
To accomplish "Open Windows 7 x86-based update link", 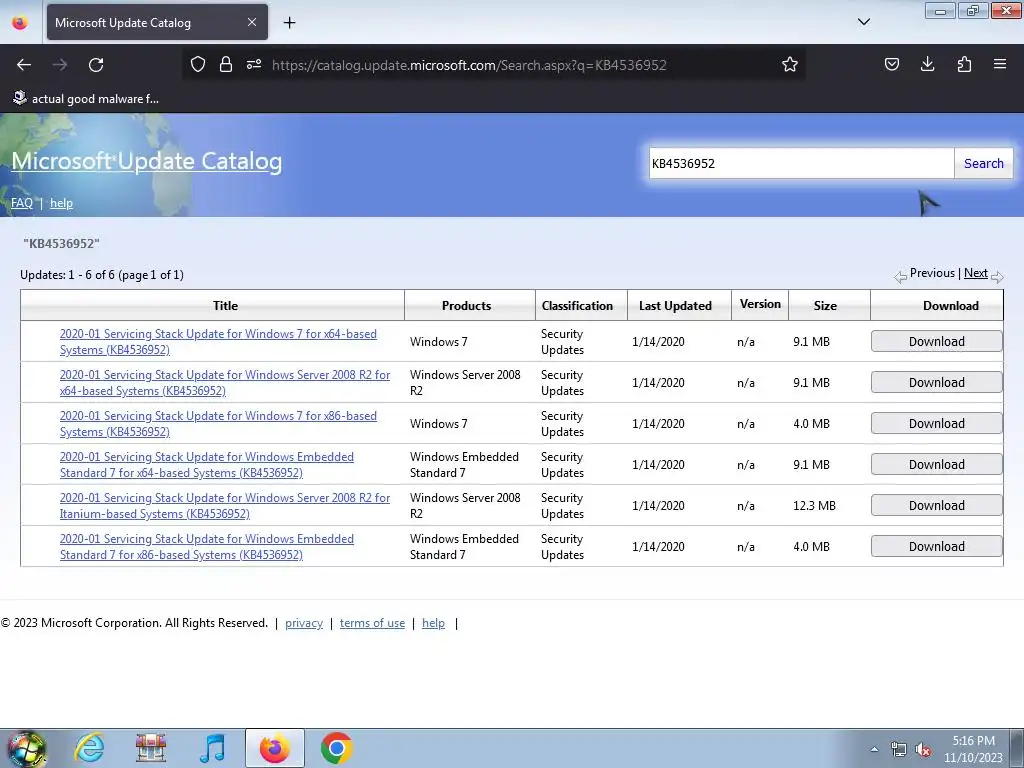I will (218, 424).
